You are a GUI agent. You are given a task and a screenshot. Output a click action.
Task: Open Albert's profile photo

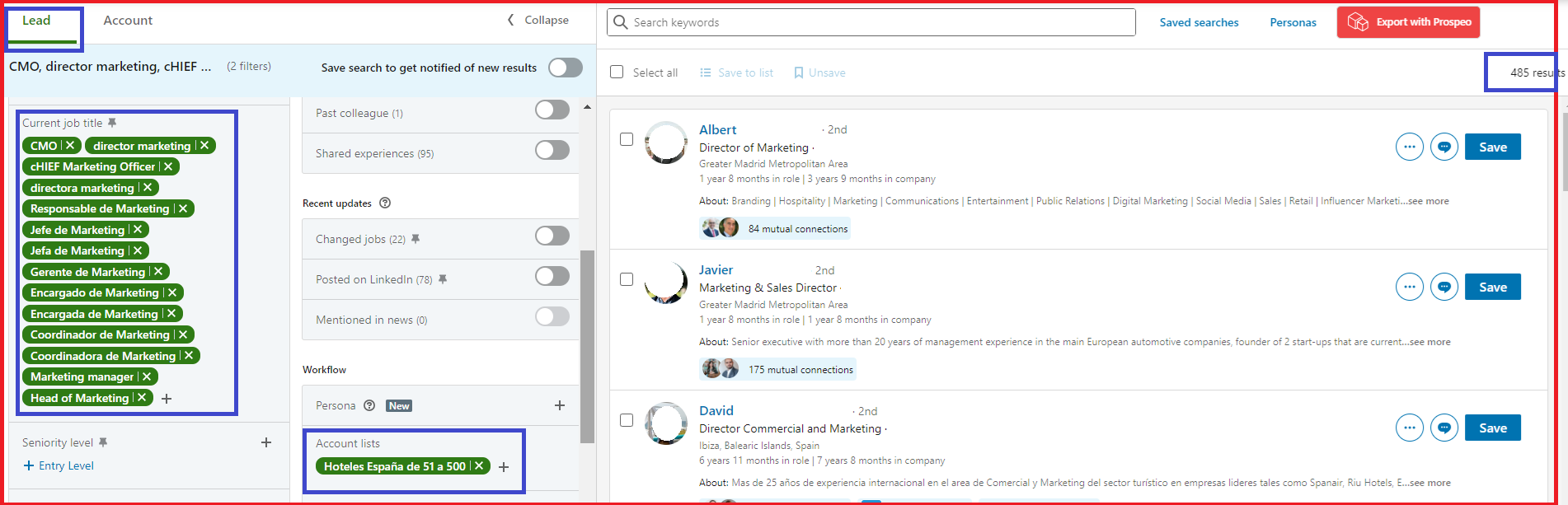coord(666,143)
